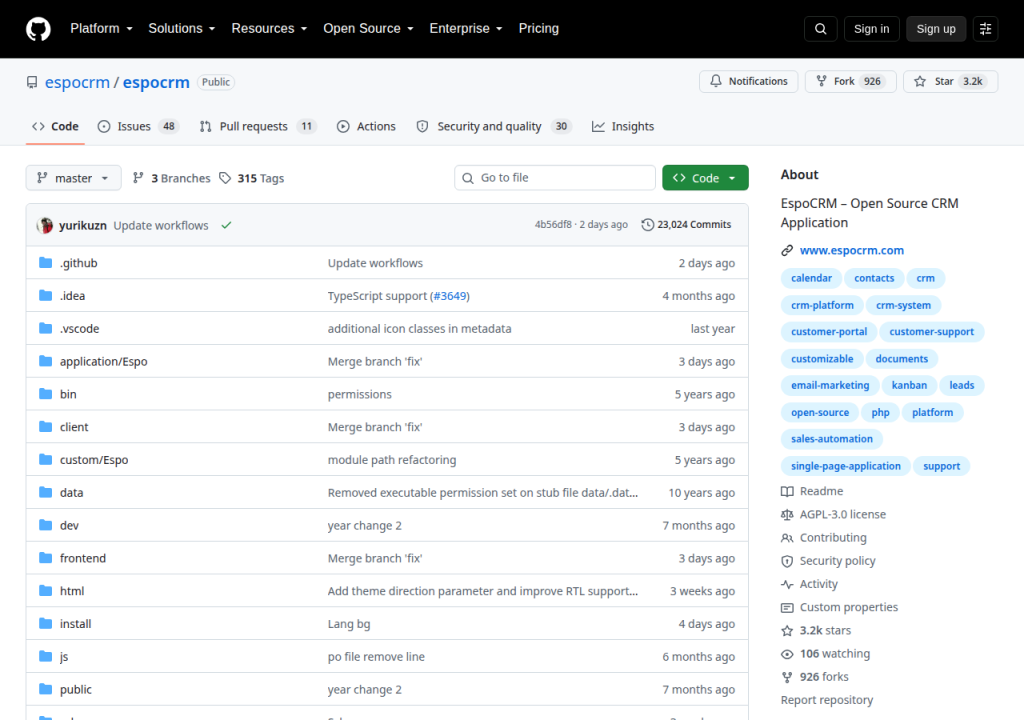Click the 'Lang bg' commit message
This screenshot has width=1024, height=720.
[349, 624]
